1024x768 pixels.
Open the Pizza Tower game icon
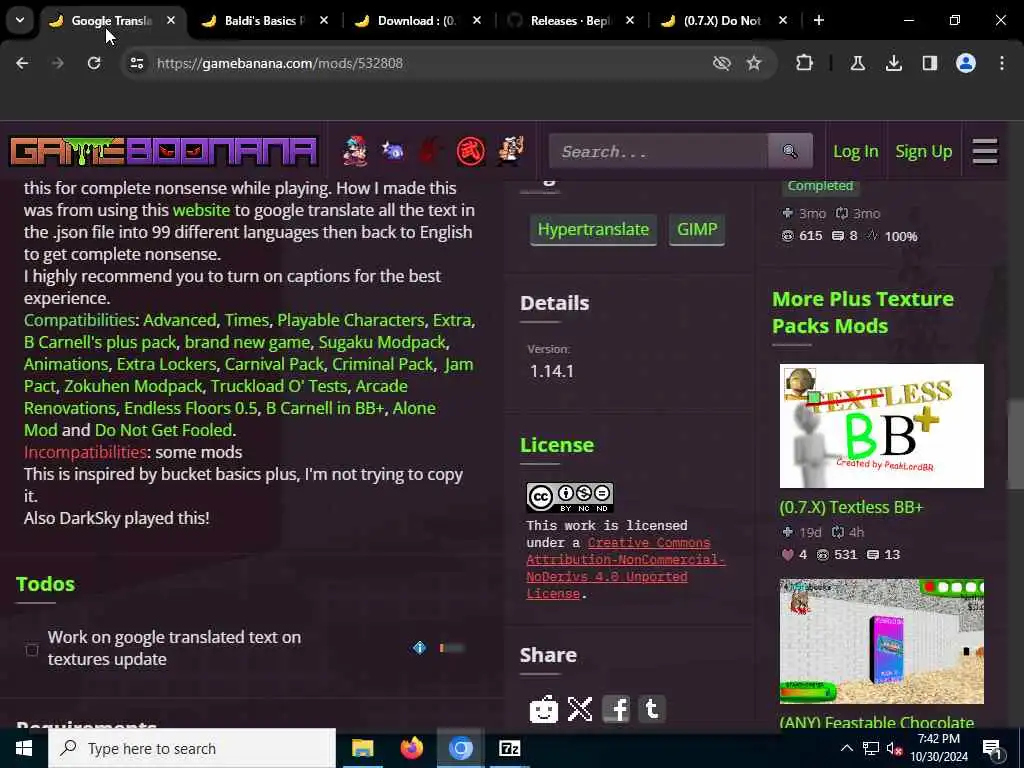point(511,151)
